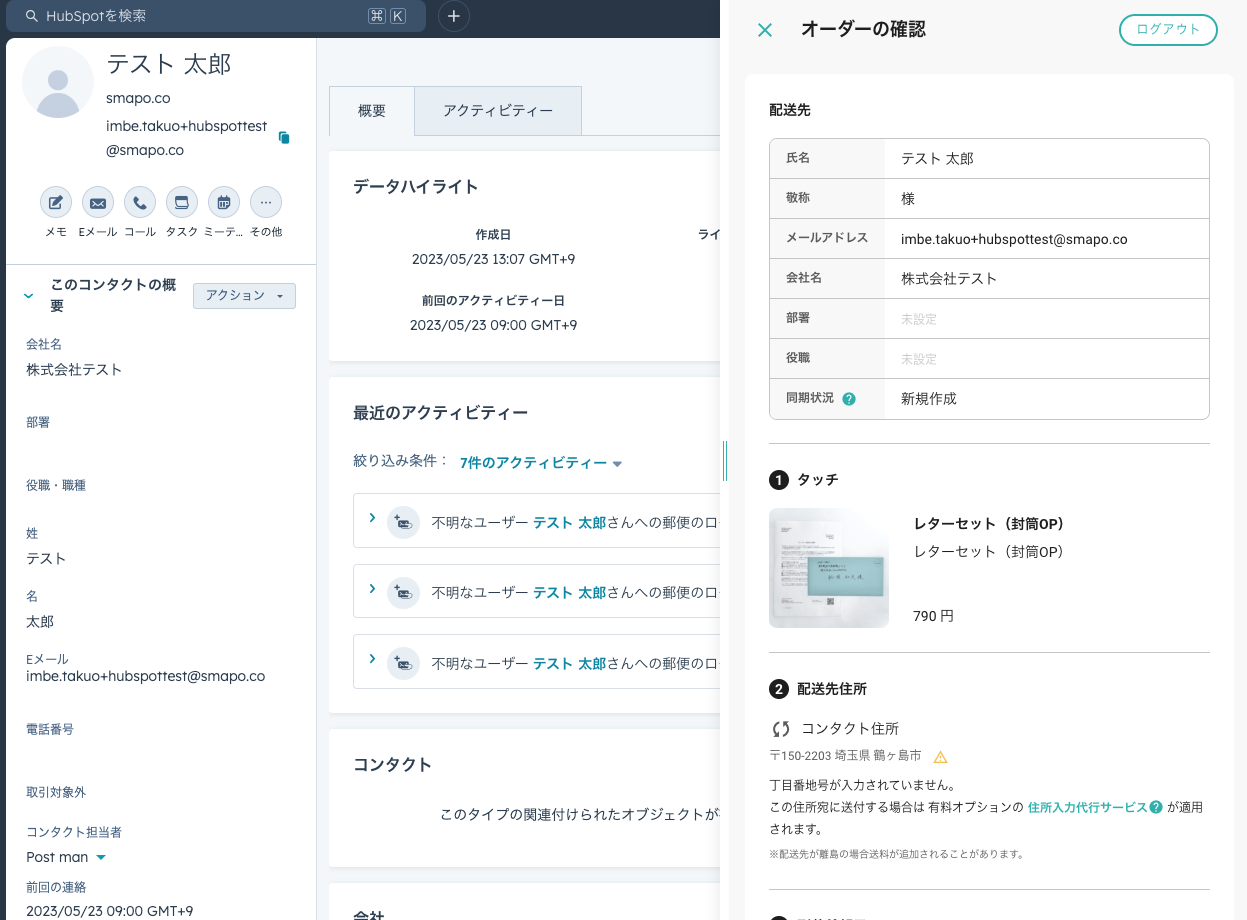Click the ミーティング calendar icon button
The height and width of the screenshot is (920, 1247).
224,203
